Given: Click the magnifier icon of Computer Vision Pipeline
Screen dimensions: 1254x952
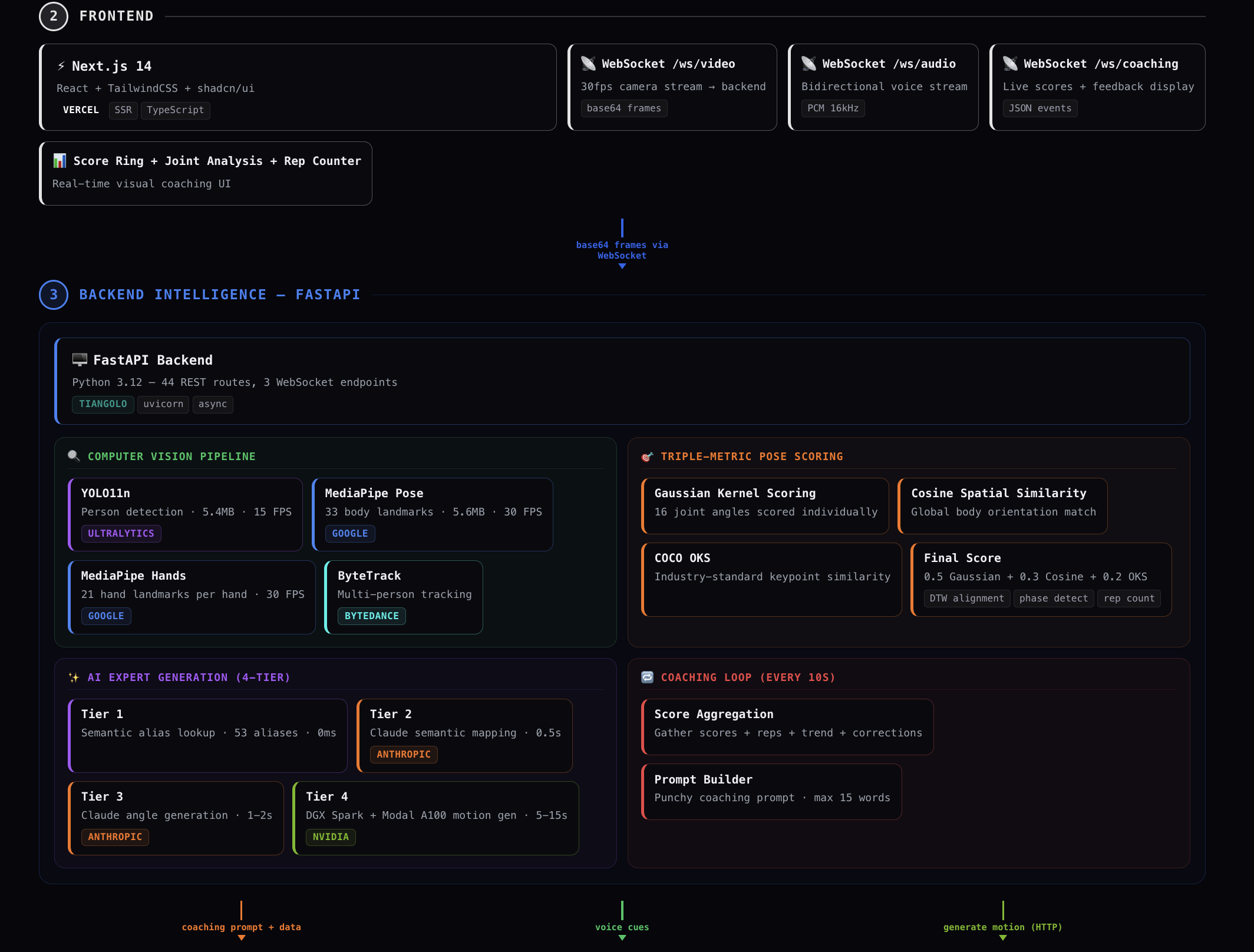Looking at the screenshot, I should [74, 456].
